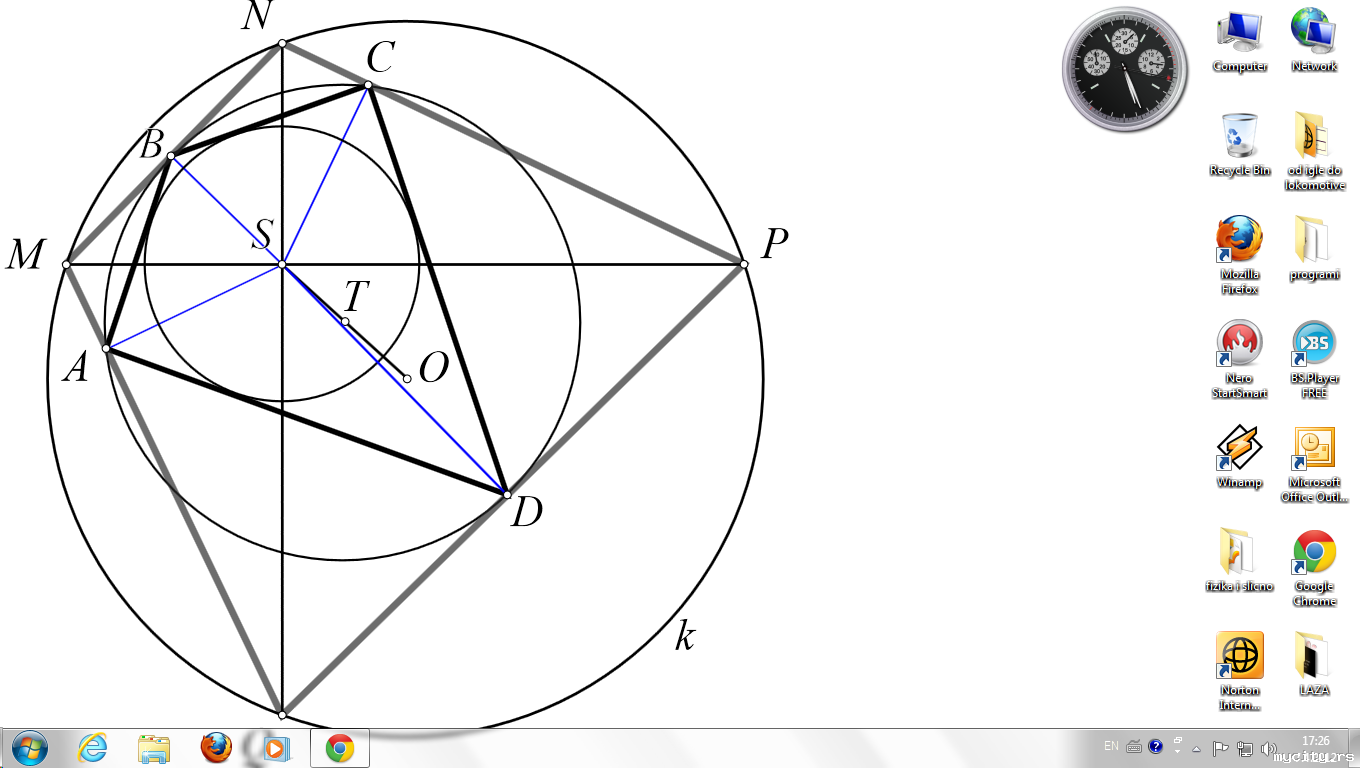Open Windows Explorer from the taskbar
The width and height of the screenshot is (1360, 768).
154,748
